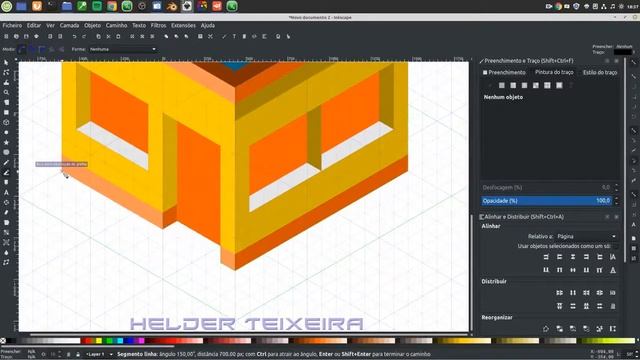Click first icon in Reorganizar row
640x360 pixels.
click(546, 329)
